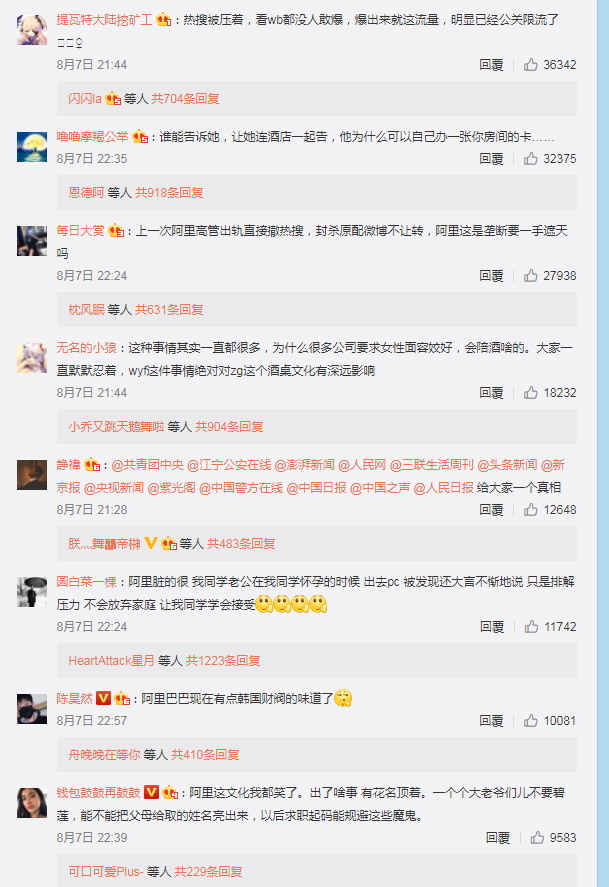Click 陈昊然's avatar picture
Screen dimensions: 609x887
[x=32, y=708]
